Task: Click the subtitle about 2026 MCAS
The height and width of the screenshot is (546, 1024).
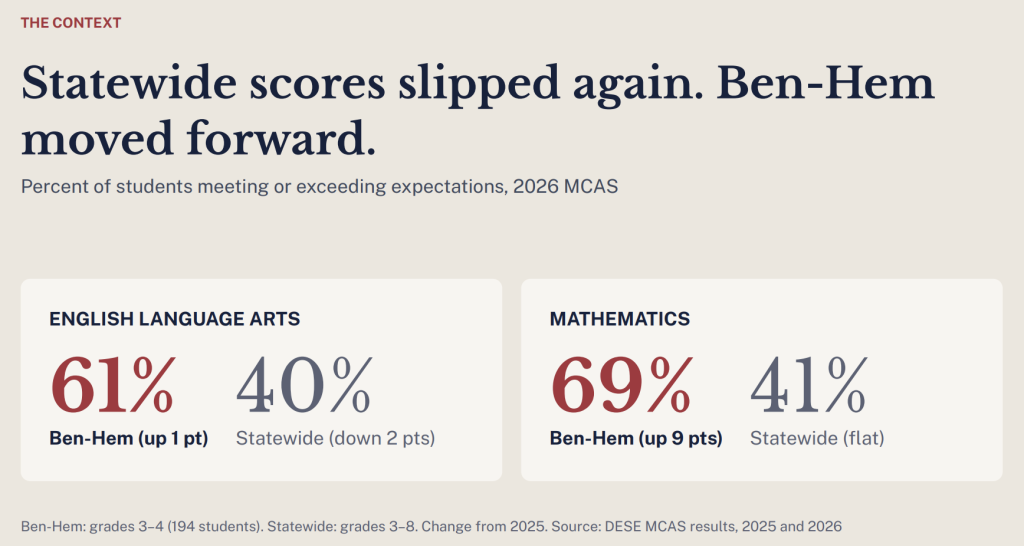Action: [319, 187]
